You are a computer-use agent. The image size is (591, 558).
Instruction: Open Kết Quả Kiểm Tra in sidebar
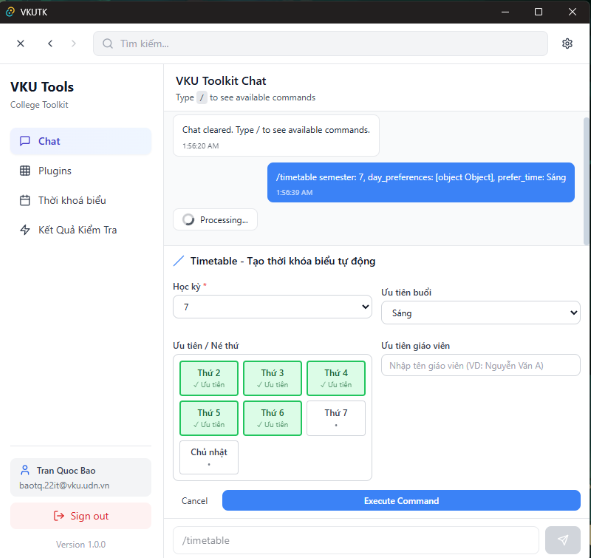81,230
